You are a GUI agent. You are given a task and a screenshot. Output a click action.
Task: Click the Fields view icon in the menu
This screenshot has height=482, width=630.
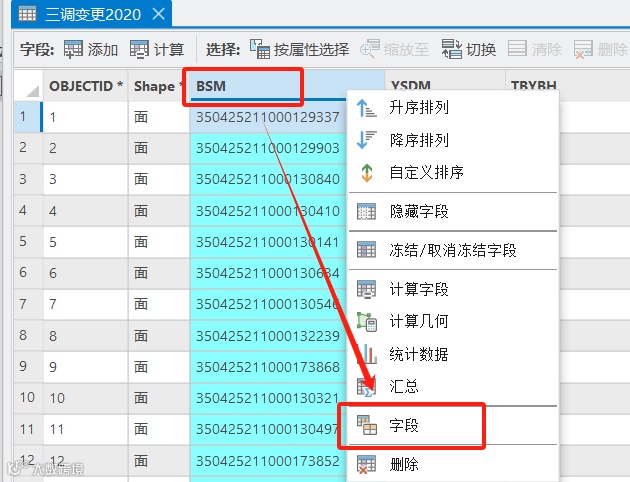367,425
